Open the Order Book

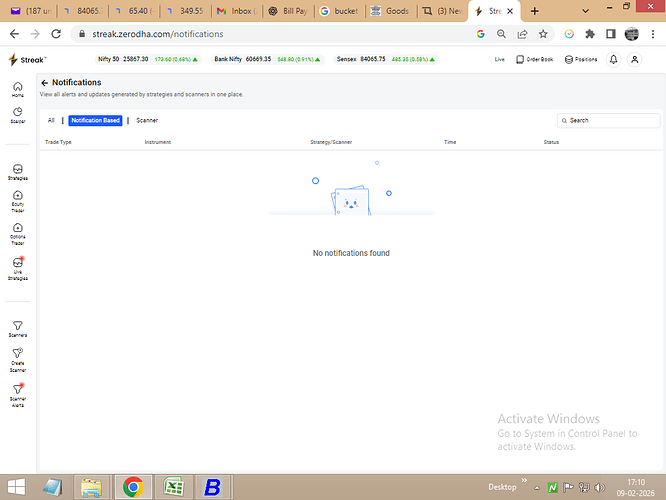[535, 59]
